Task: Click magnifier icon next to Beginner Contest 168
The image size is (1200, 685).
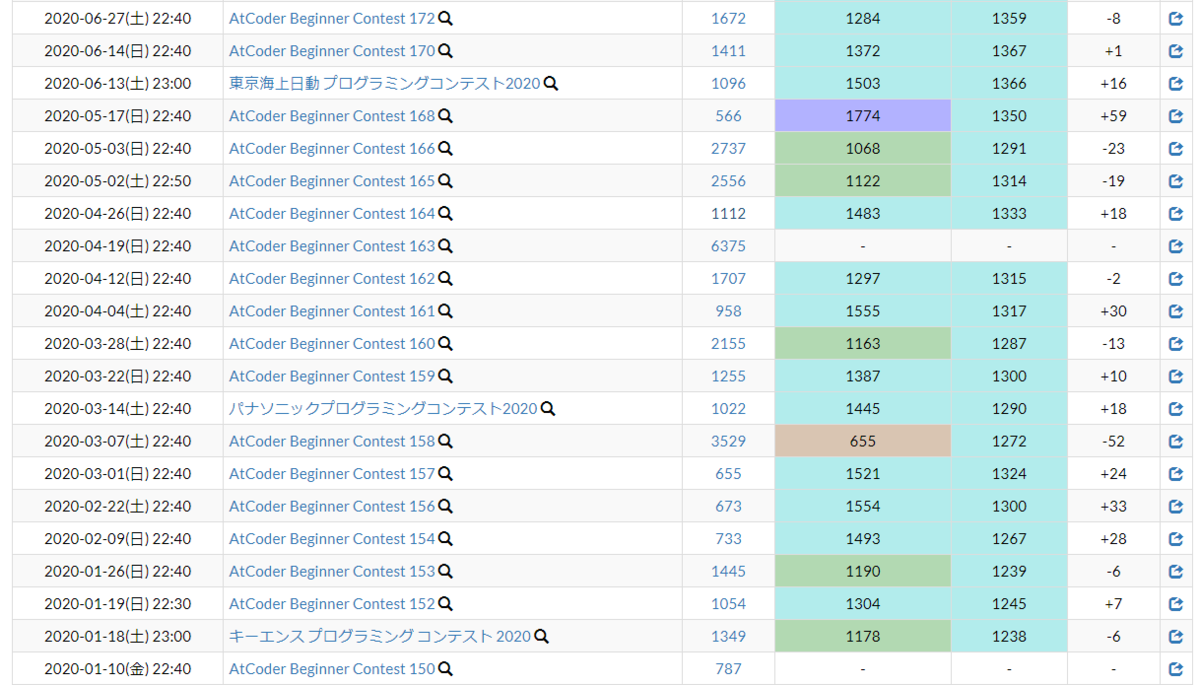Action: click(446, 116)
